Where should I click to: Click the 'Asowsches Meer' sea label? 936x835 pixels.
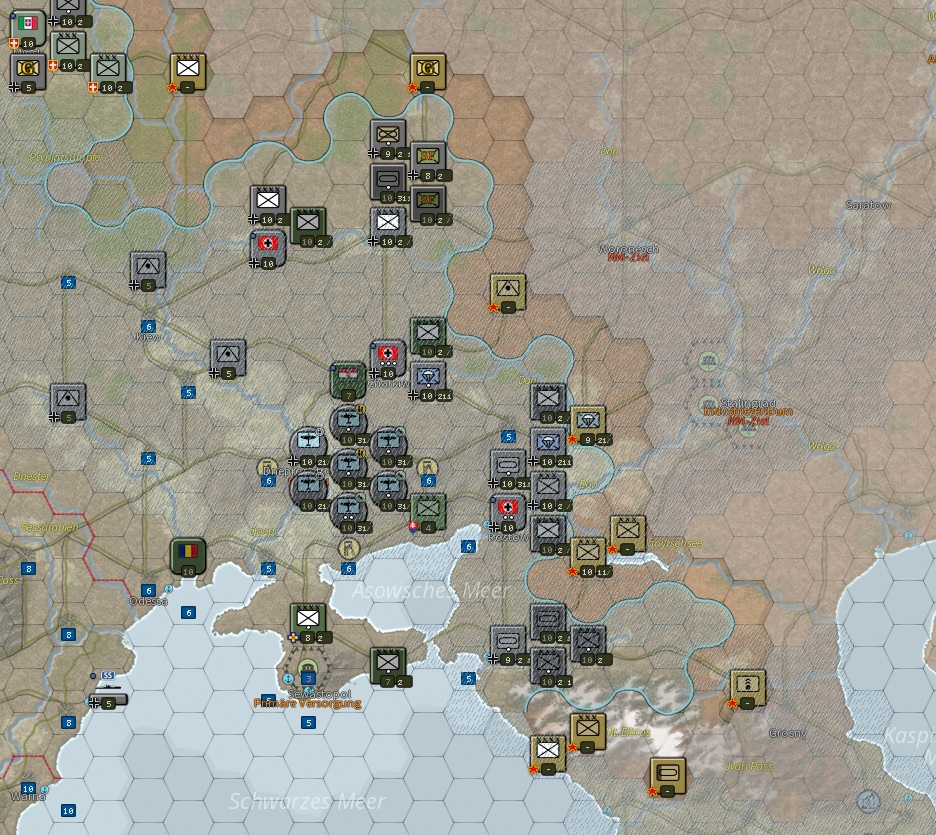click(x=430, y=590)
